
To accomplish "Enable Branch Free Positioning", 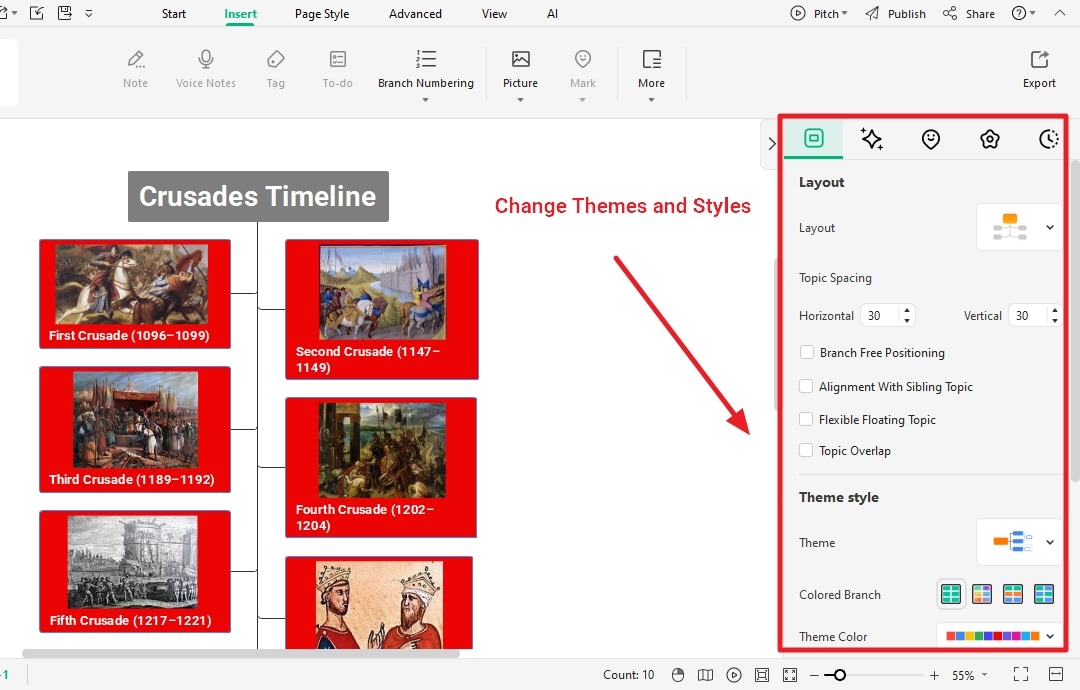I will (807, 352).
